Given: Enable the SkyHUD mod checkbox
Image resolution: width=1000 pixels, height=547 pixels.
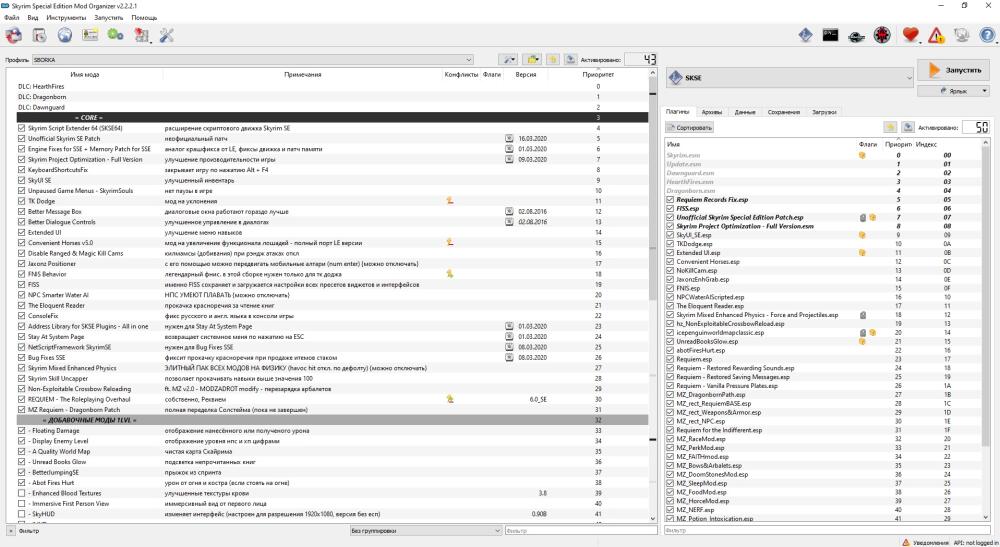Looking at the screenshot, I should [x=22, y=514].
